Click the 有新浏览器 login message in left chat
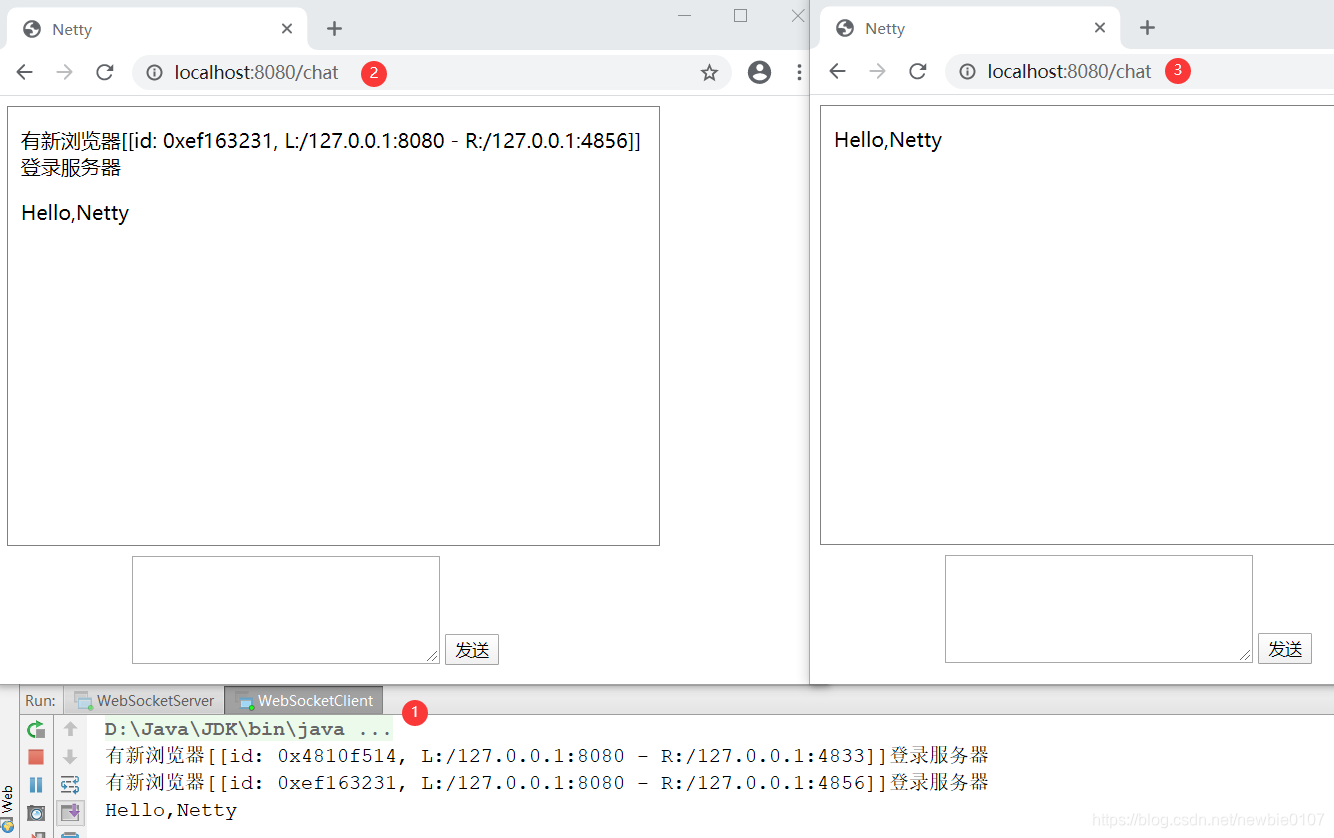The image size is (1334, 838). point(331,154)
